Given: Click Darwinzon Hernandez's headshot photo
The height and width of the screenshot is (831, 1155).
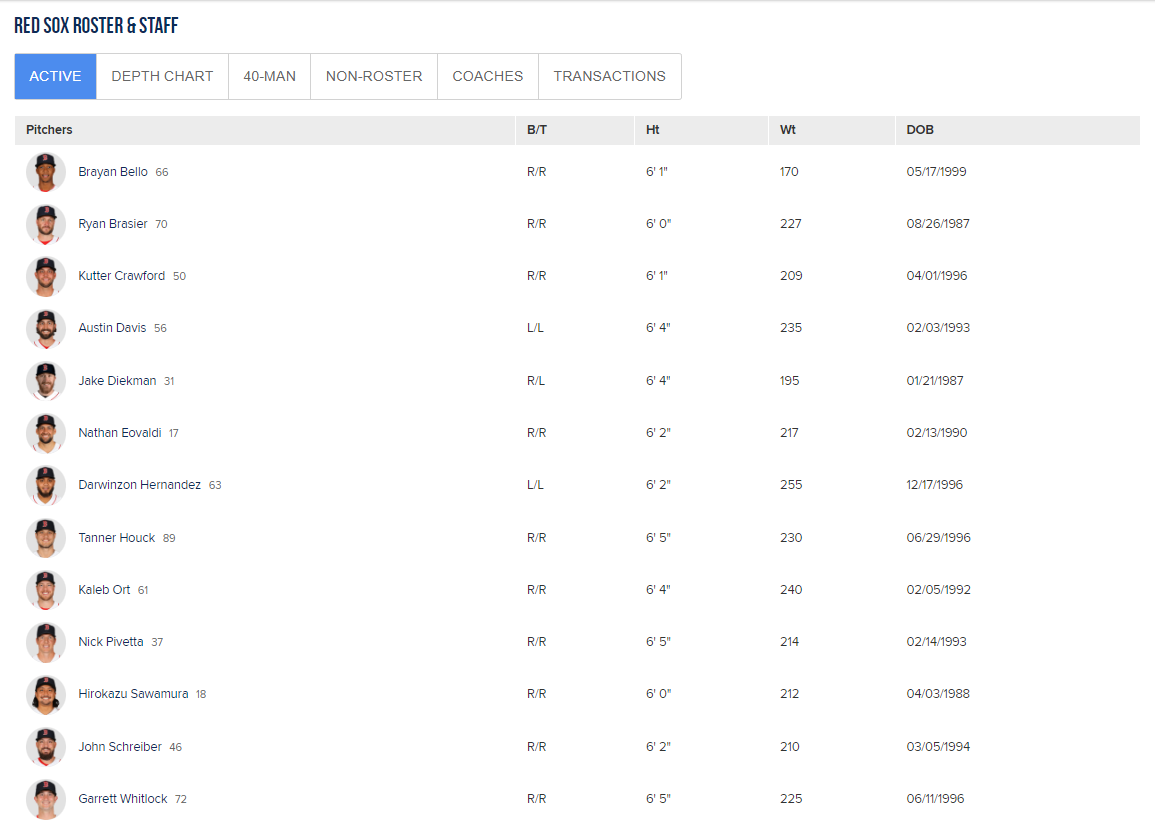Looking at the screenshot, I should [x=46, y=485].
